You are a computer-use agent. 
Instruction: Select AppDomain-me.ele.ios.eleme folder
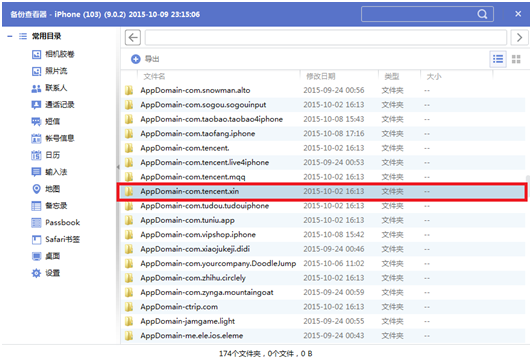click(323, 336)
